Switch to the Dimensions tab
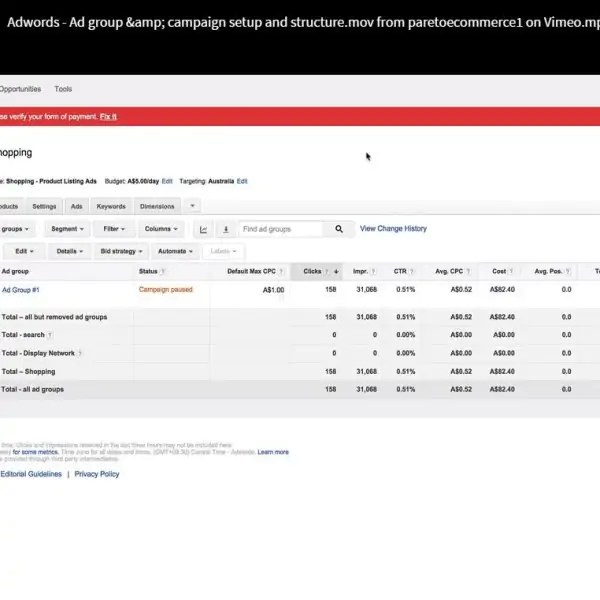The image size is (600, 600). (x=157, y=206)
